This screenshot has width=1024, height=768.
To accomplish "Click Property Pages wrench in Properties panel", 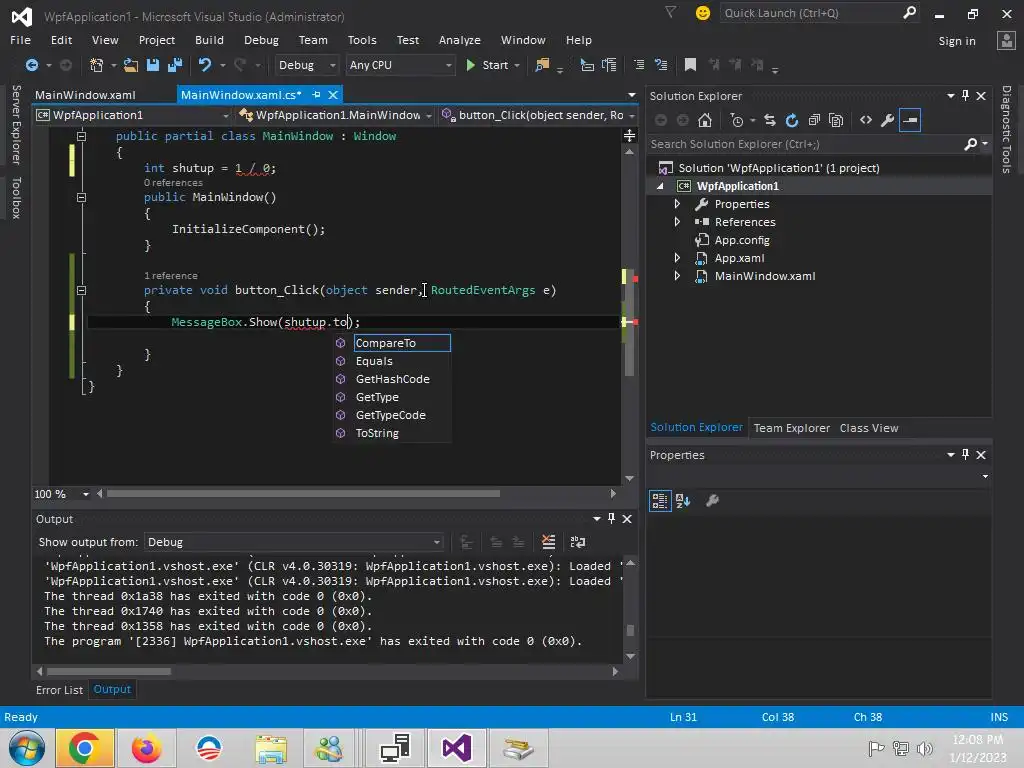I will coord(712,501).
